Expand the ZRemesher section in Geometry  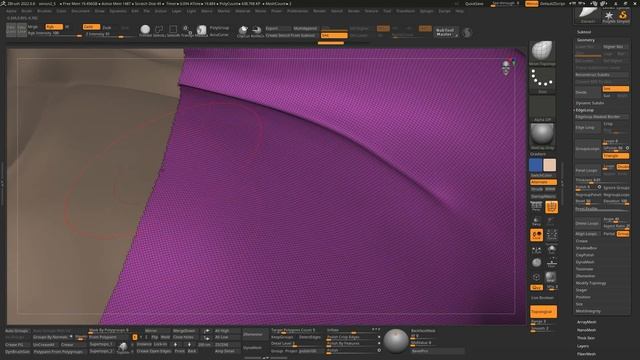[585, 276]
